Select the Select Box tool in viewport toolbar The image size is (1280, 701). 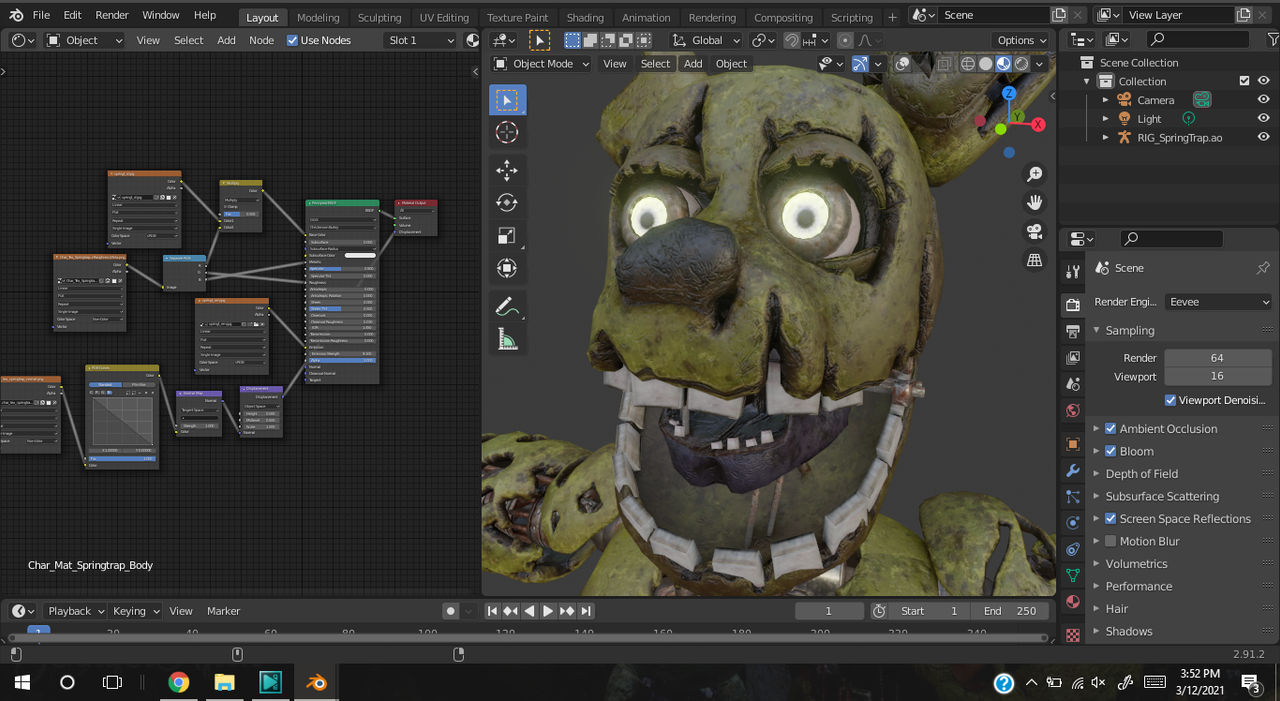click(507, 100)
